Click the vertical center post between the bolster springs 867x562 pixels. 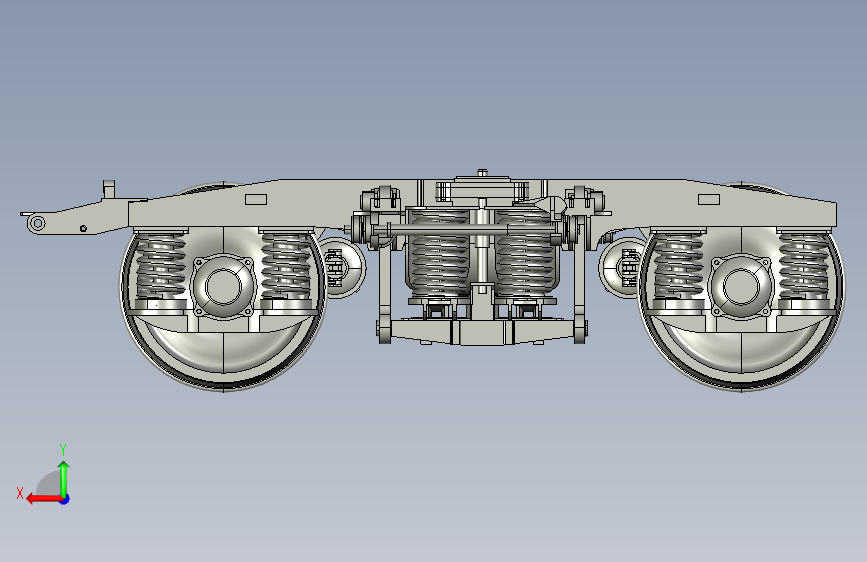coord(482,246)
